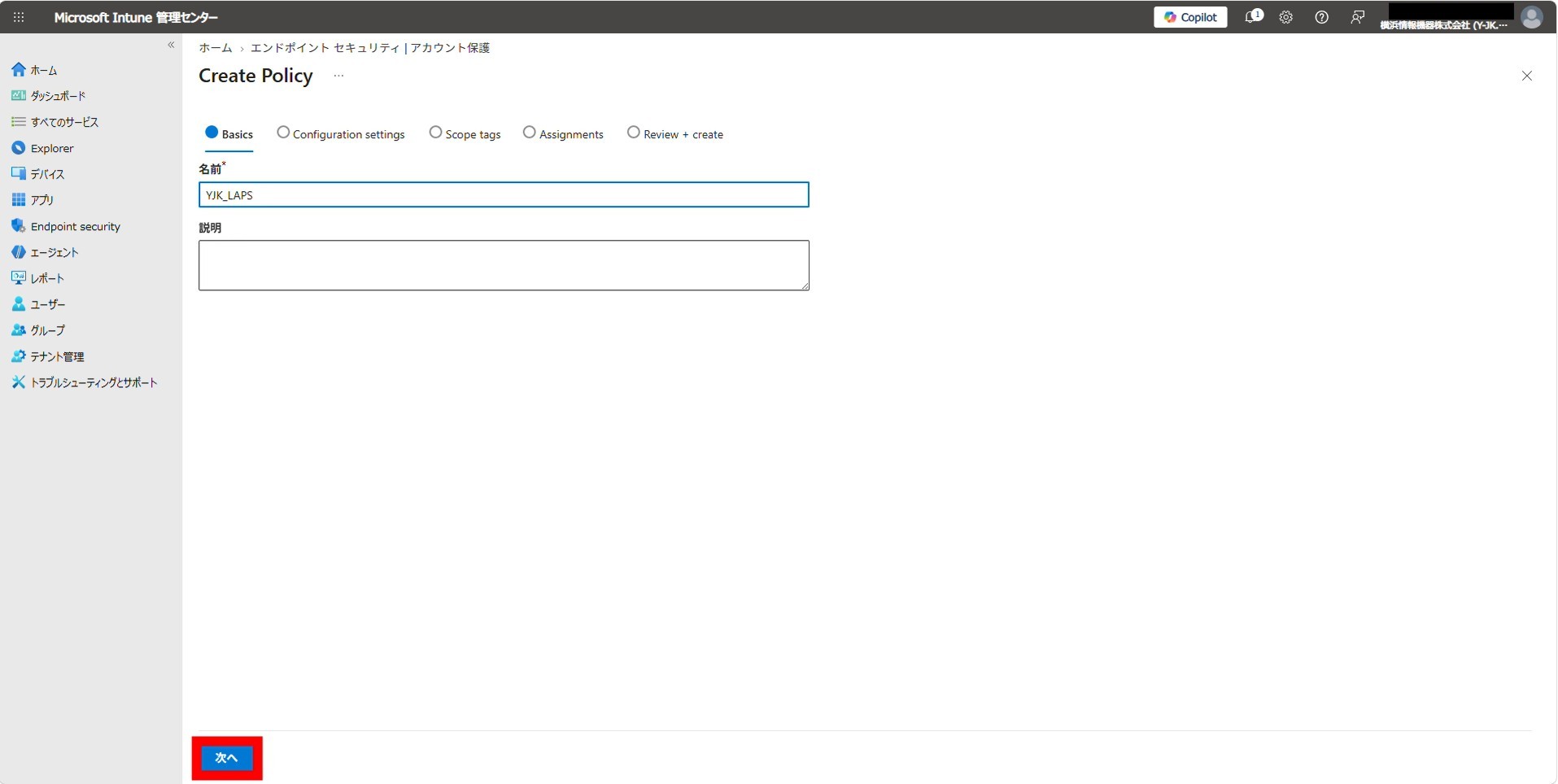Open the help question mark icon
1558x784 pixels.
click(x=1322, y=17)
